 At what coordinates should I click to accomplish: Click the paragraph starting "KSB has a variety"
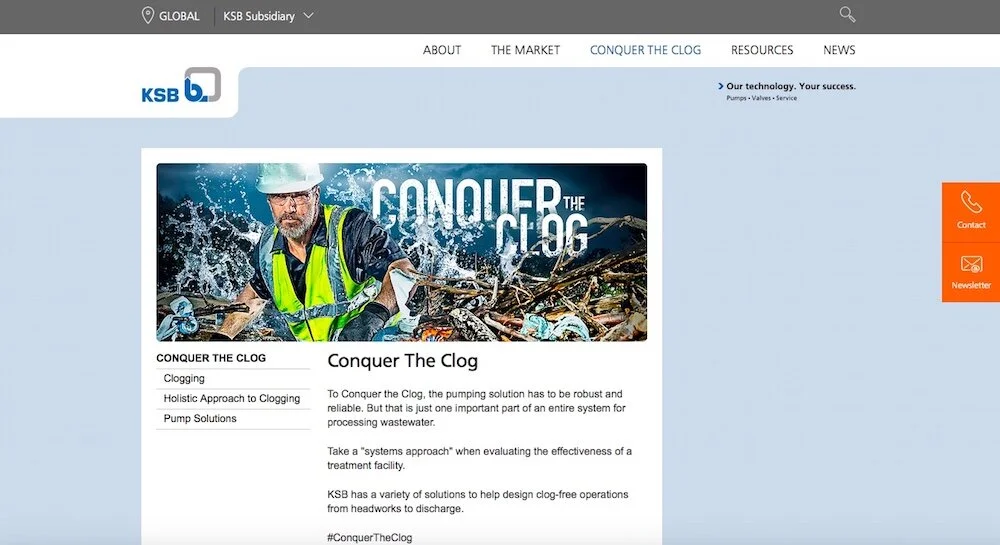click(x=478, y=502)
